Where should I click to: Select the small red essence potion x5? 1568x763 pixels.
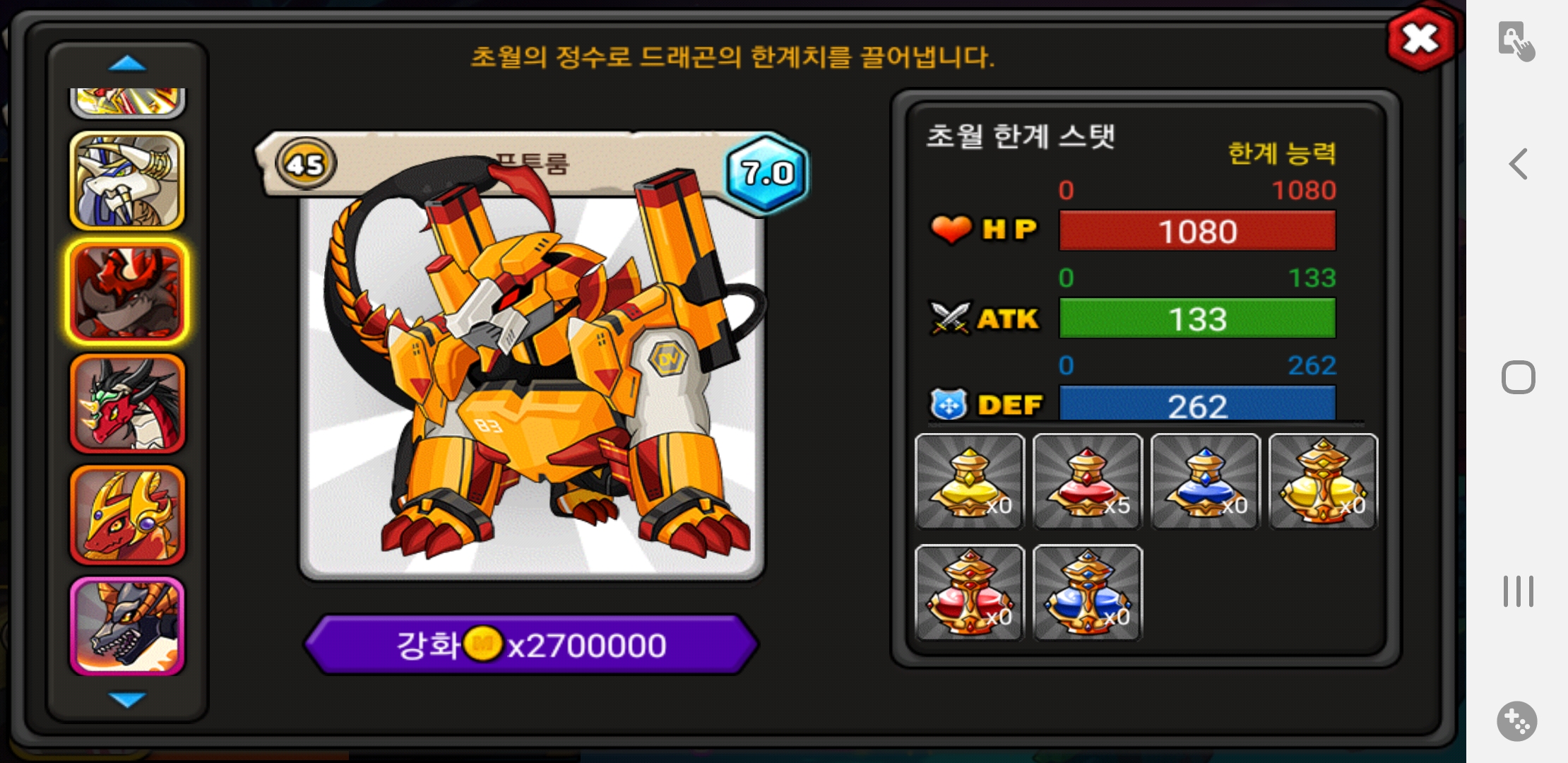pos(1087,481)
